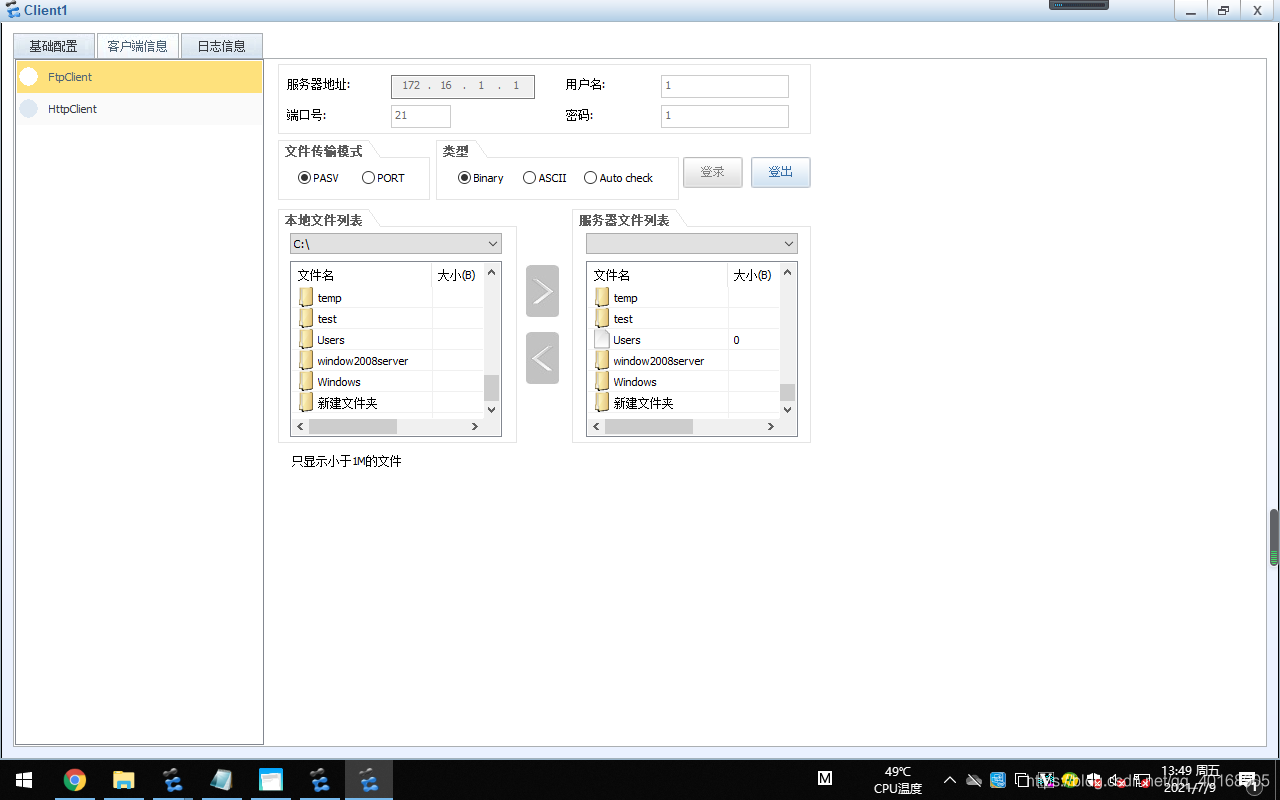Screen dimensions: 1280x800
Task: Click the 大小(B) header in server file list
Action: 754,275
